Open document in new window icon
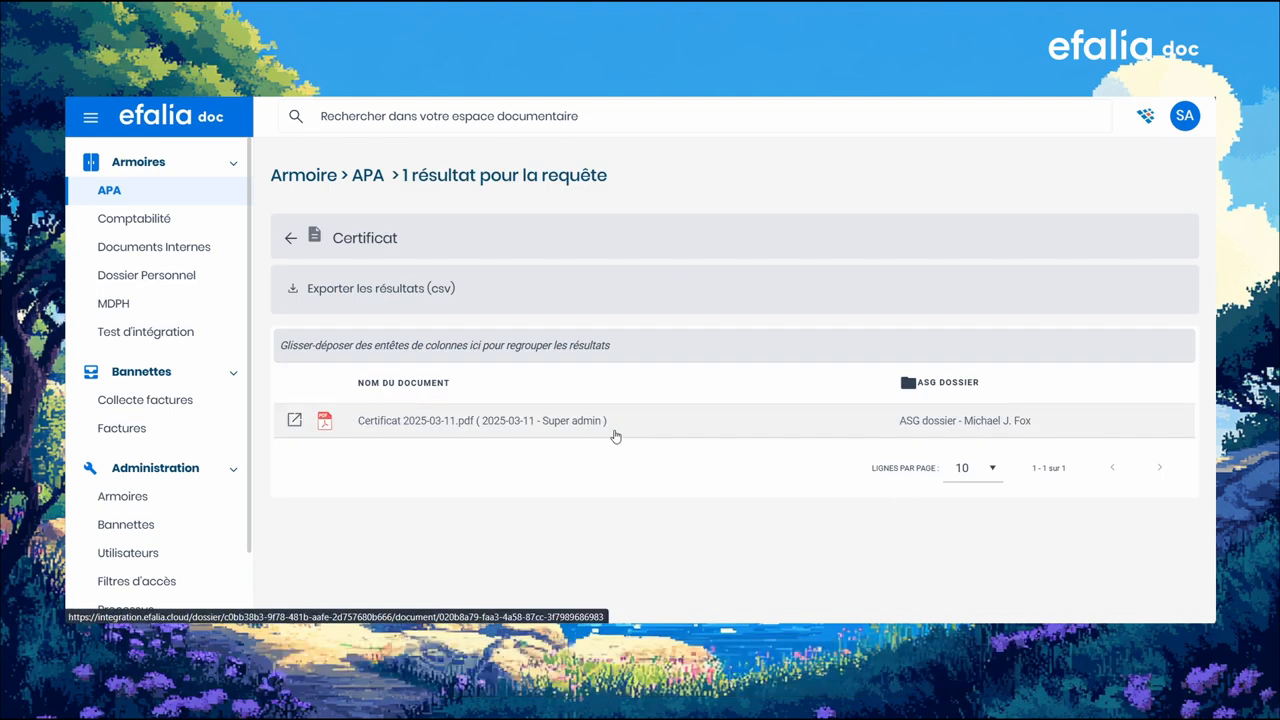1280x720 pixels. [x=294, y=420]
